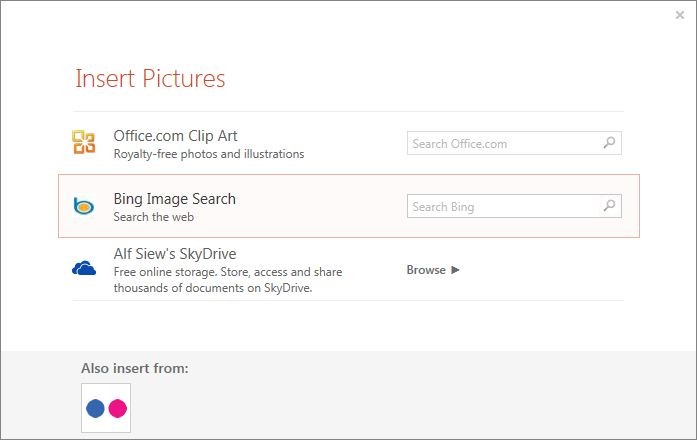This screenshot has width=697, height=440.
Task: Click the Search Bing magnifier icon
Action: pos(609,206)
